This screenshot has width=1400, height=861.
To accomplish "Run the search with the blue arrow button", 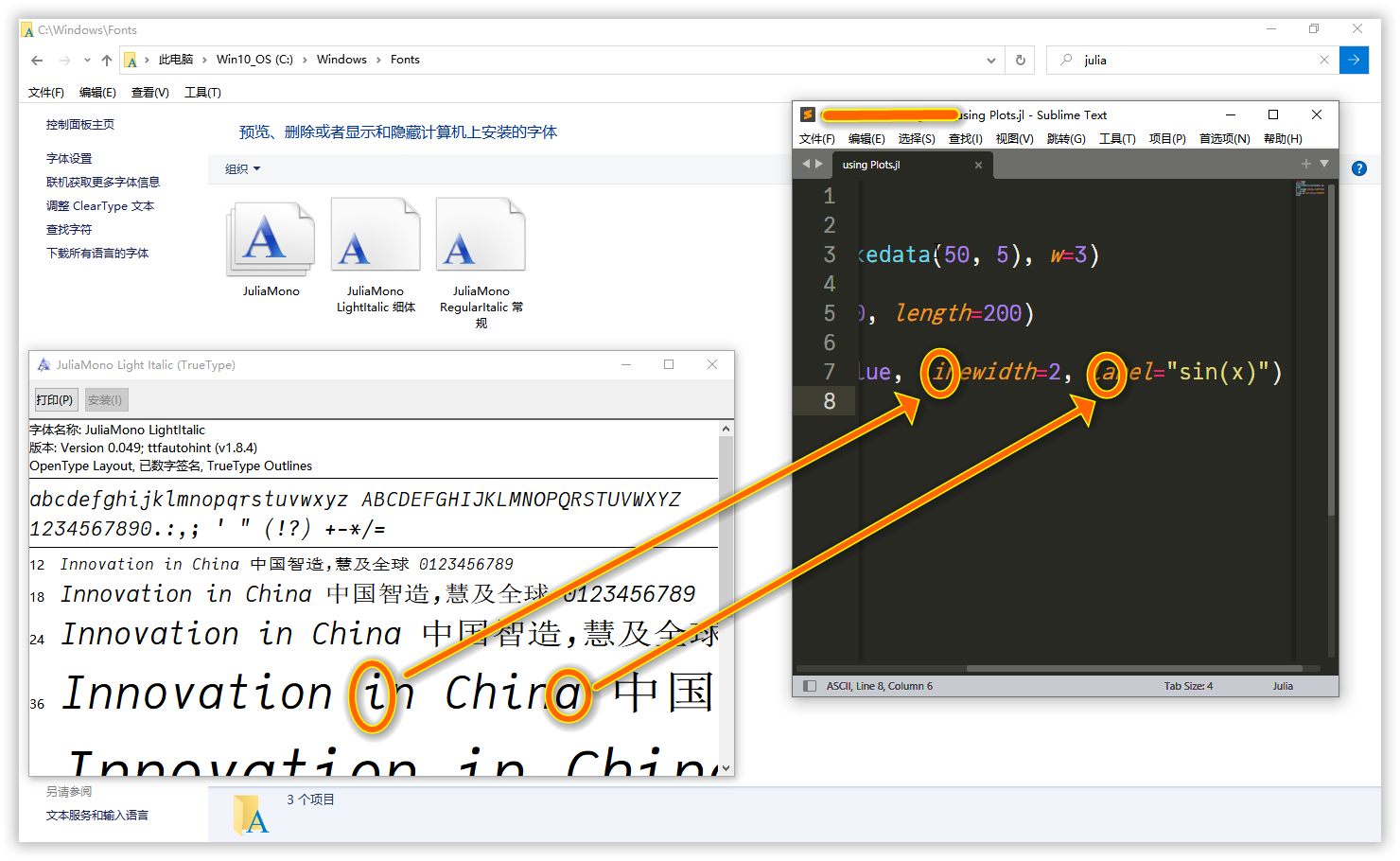I will tap(1354, 60).
